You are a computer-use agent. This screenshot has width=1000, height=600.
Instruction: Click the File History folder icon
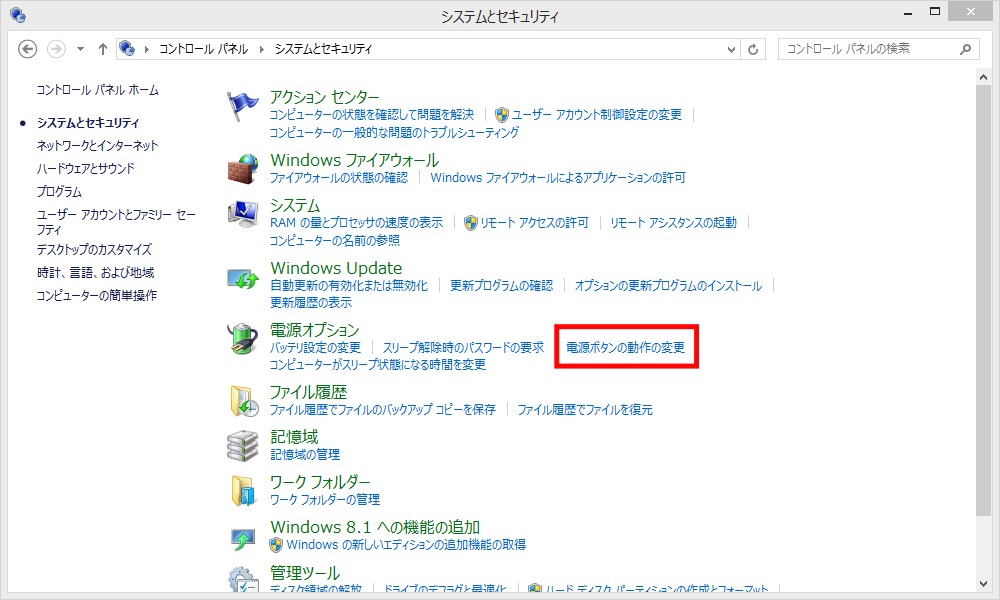coord(244,401)
